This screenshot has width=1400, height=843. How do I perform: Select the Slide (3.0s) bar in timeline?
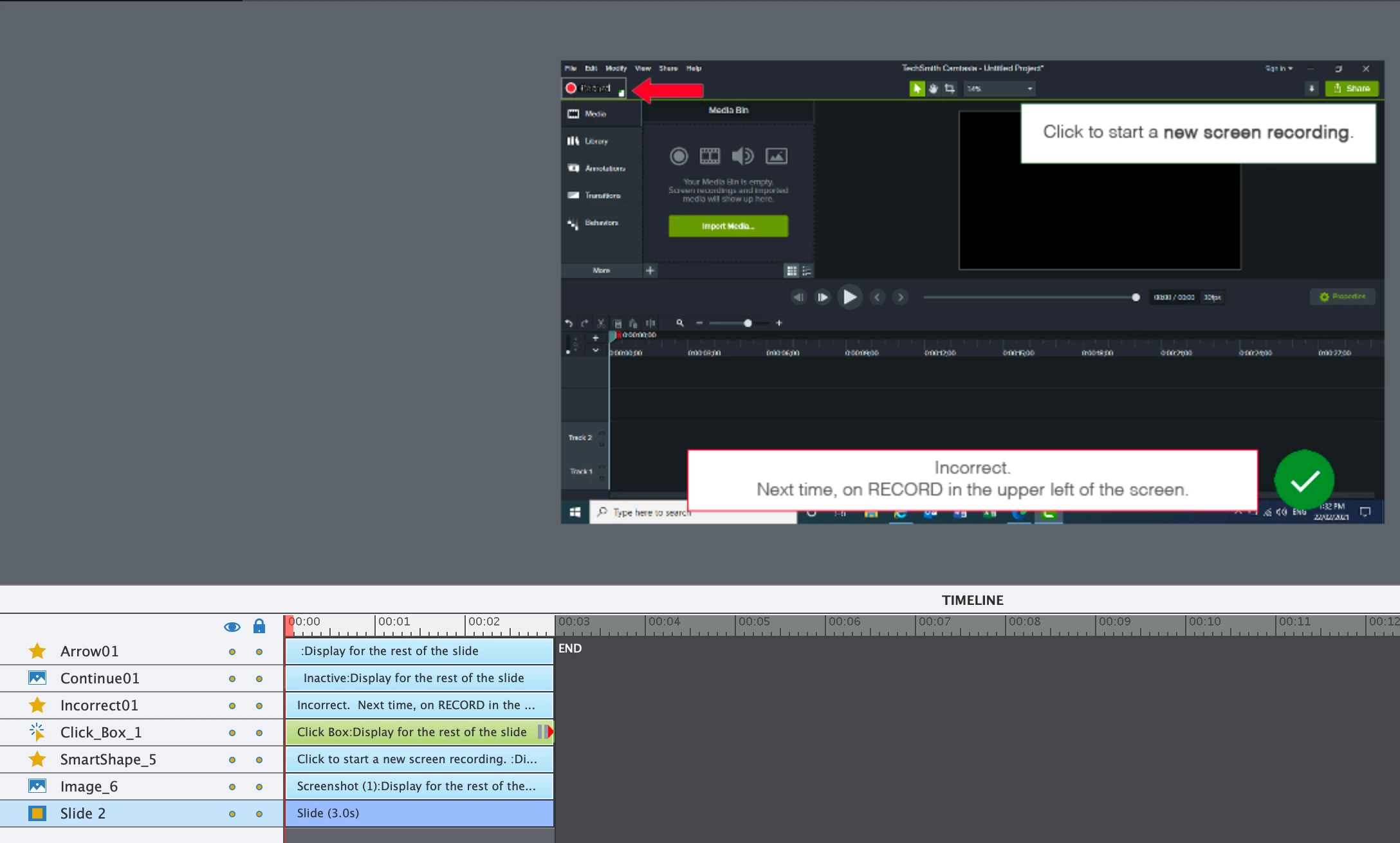pyautogui.click(x=419, y=813)
